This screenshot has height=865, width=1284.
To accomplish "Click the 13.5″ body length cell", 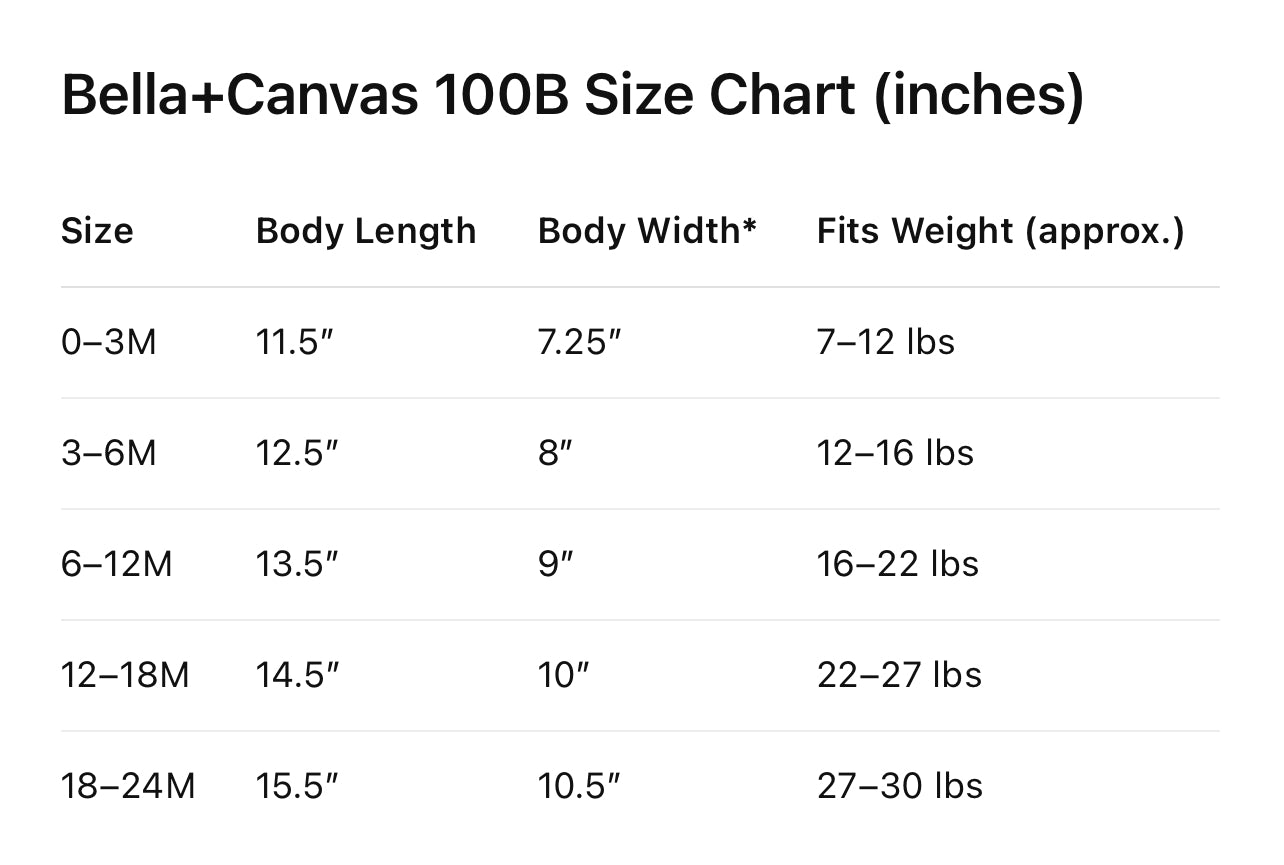I will [x=297, y=565].
